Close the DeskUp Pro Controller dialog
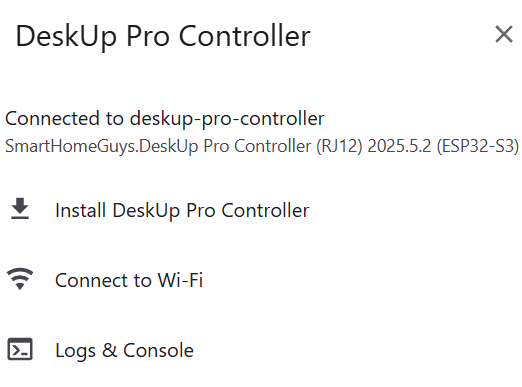The image size is (522, 387). 504,34
